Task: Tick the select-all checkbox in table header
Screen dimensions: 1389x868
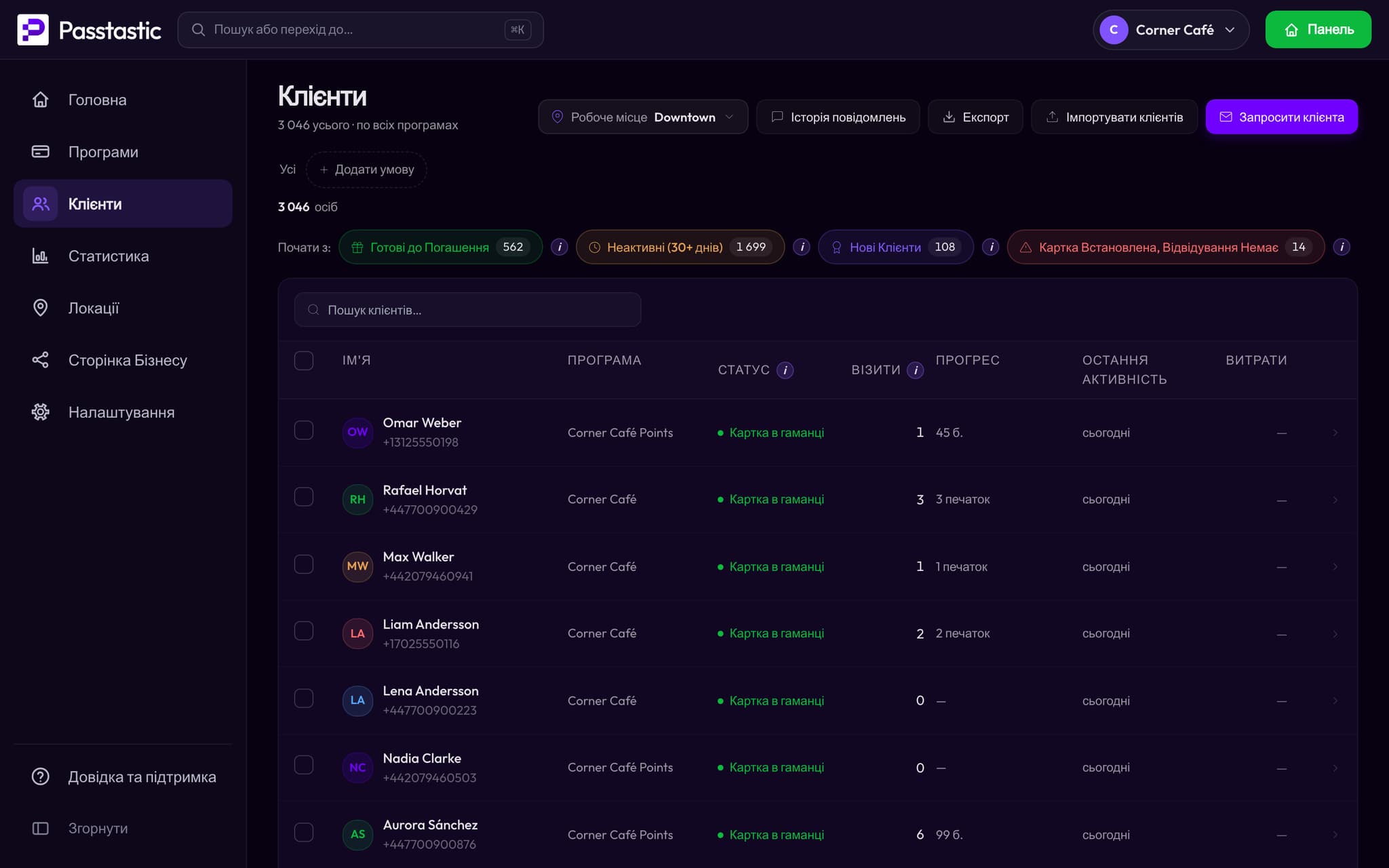Action: click(x=304, y=361)
